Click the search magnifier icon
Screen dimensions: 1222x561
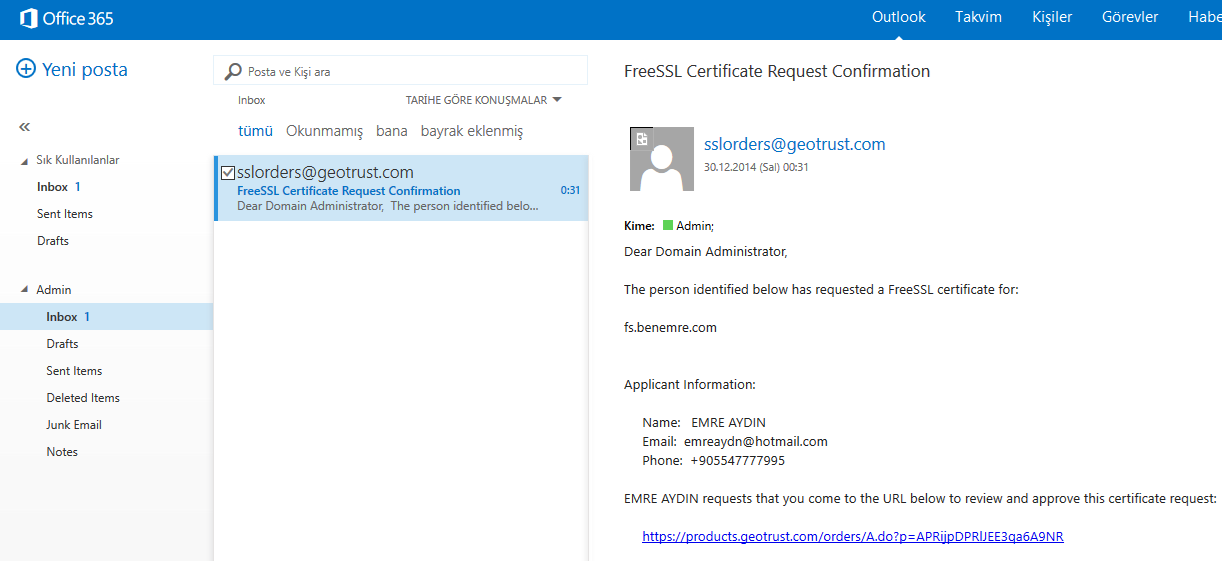tap(233, 71)
